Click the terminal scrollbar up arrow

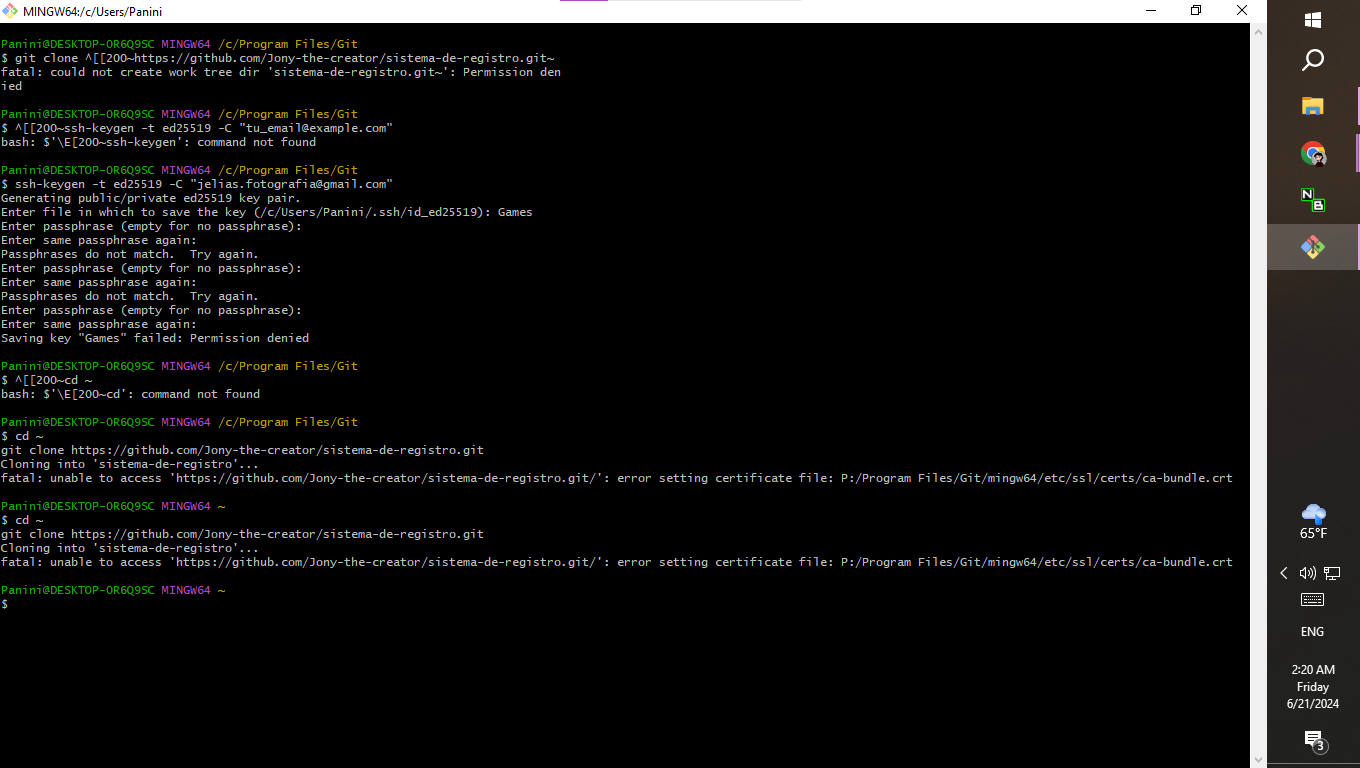coord(1259,31)
